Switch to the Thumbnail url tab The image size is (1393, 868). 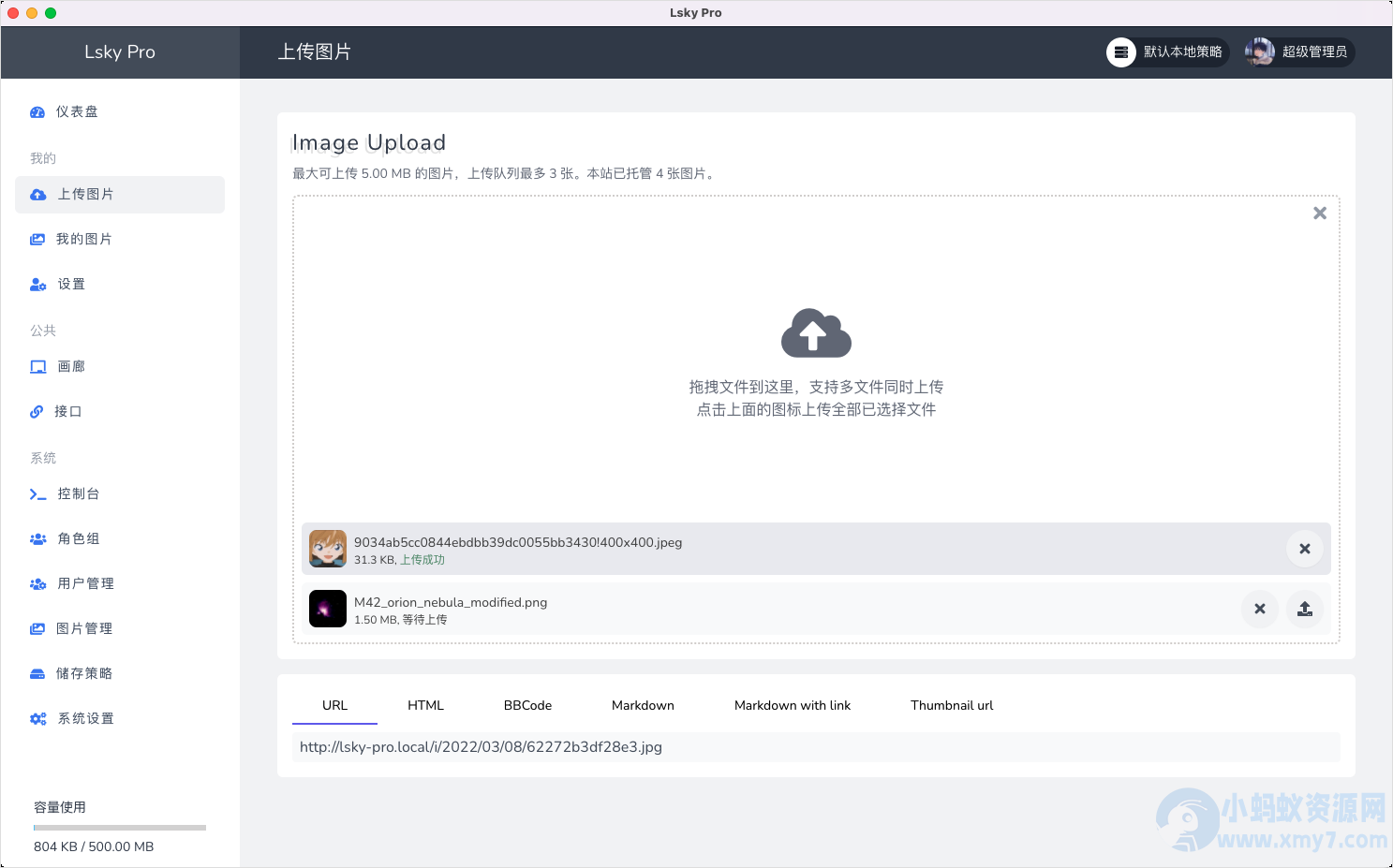click(952, 706)
